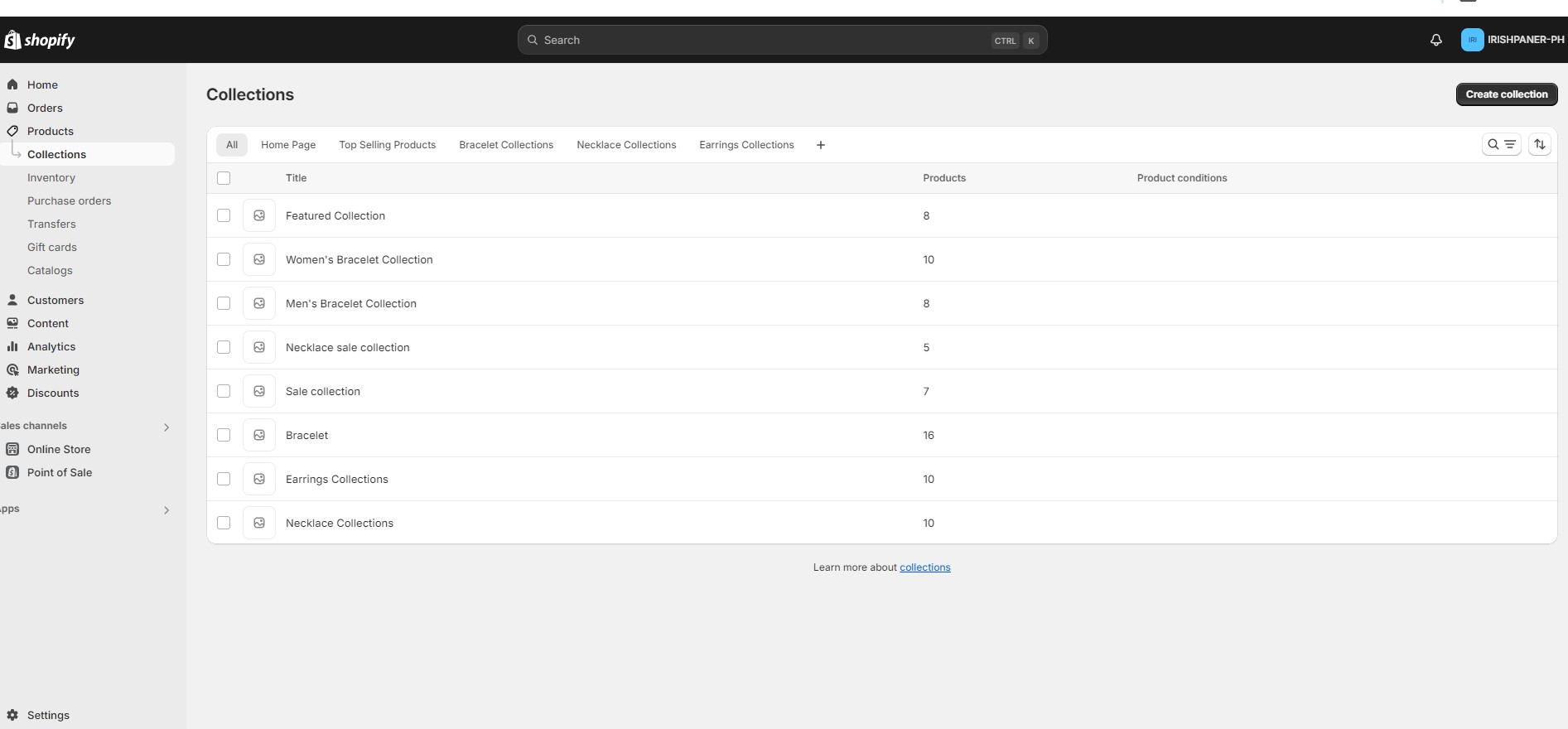Focus the top Search field

point(782,40)
